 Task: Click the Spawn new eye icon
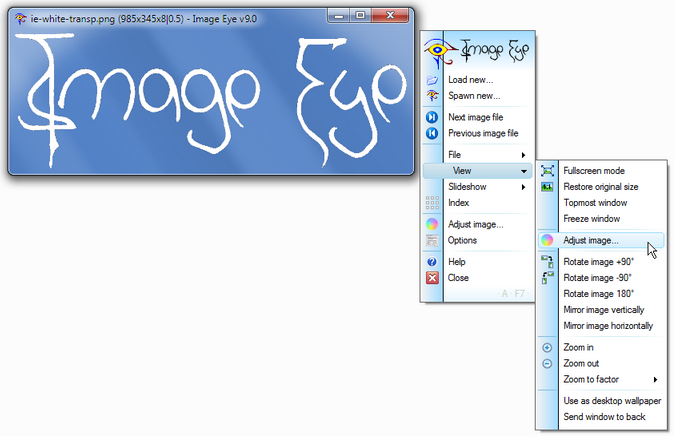click(x=432, y=96)
